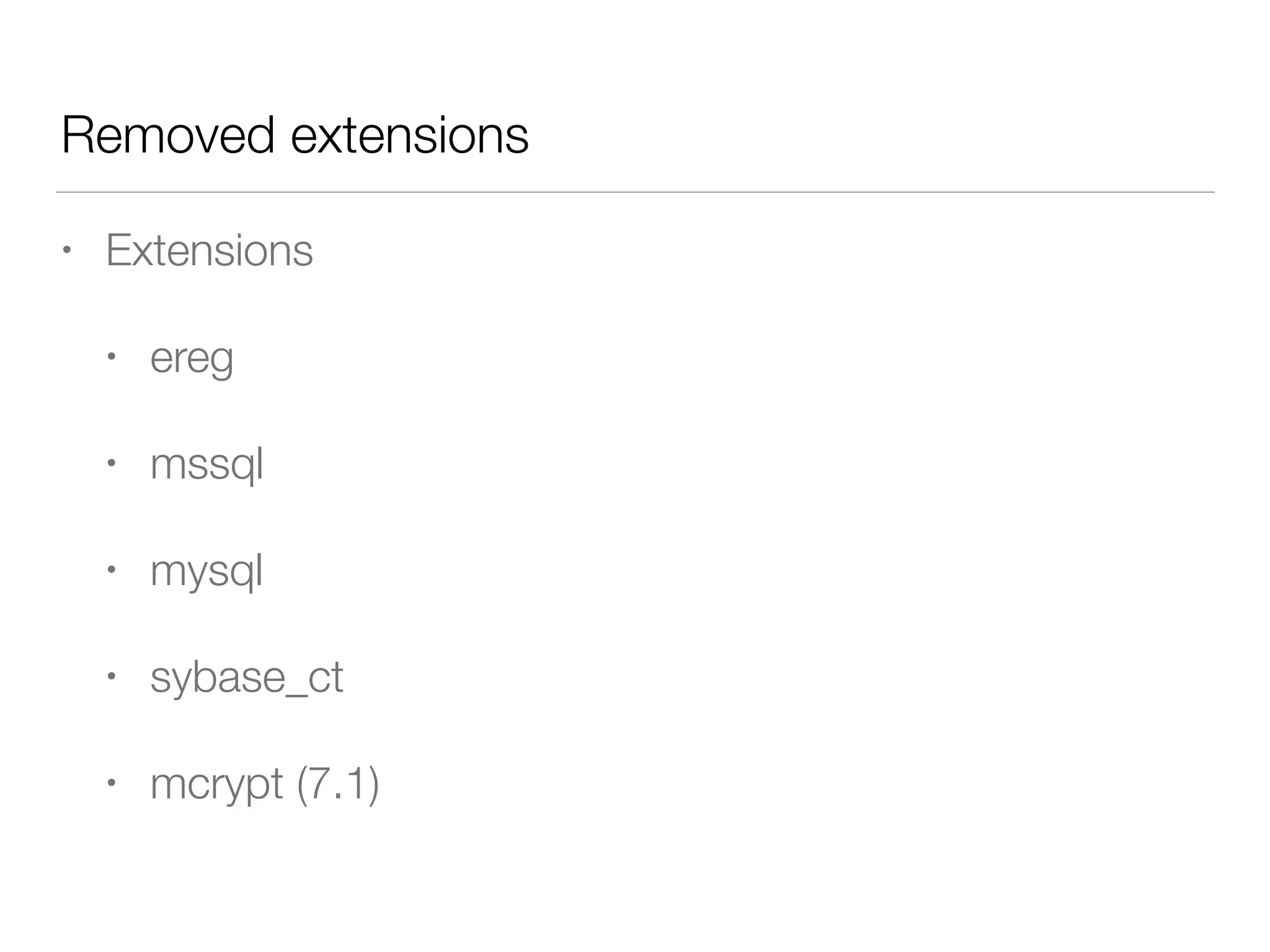
Task: Click the bullet dot beside 'Extensions'
Action: click(67, 251)
